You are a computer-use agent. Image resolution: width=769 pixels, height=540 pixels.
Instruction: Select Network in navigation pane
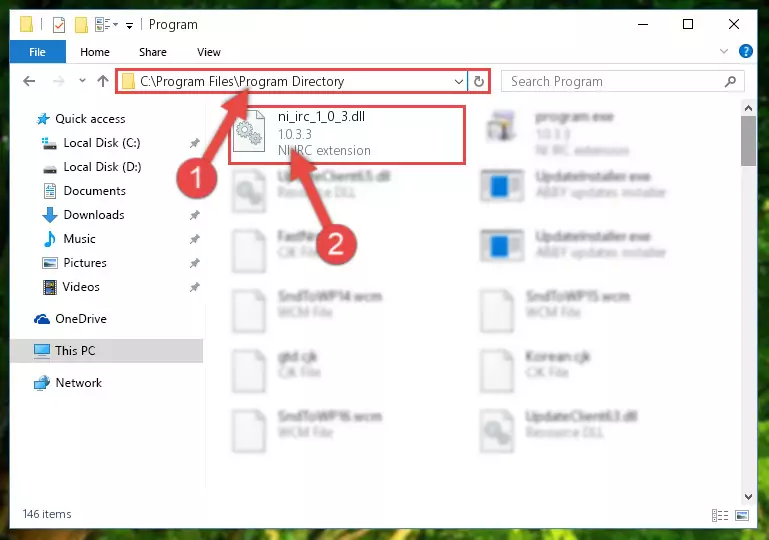click(78, 383)
